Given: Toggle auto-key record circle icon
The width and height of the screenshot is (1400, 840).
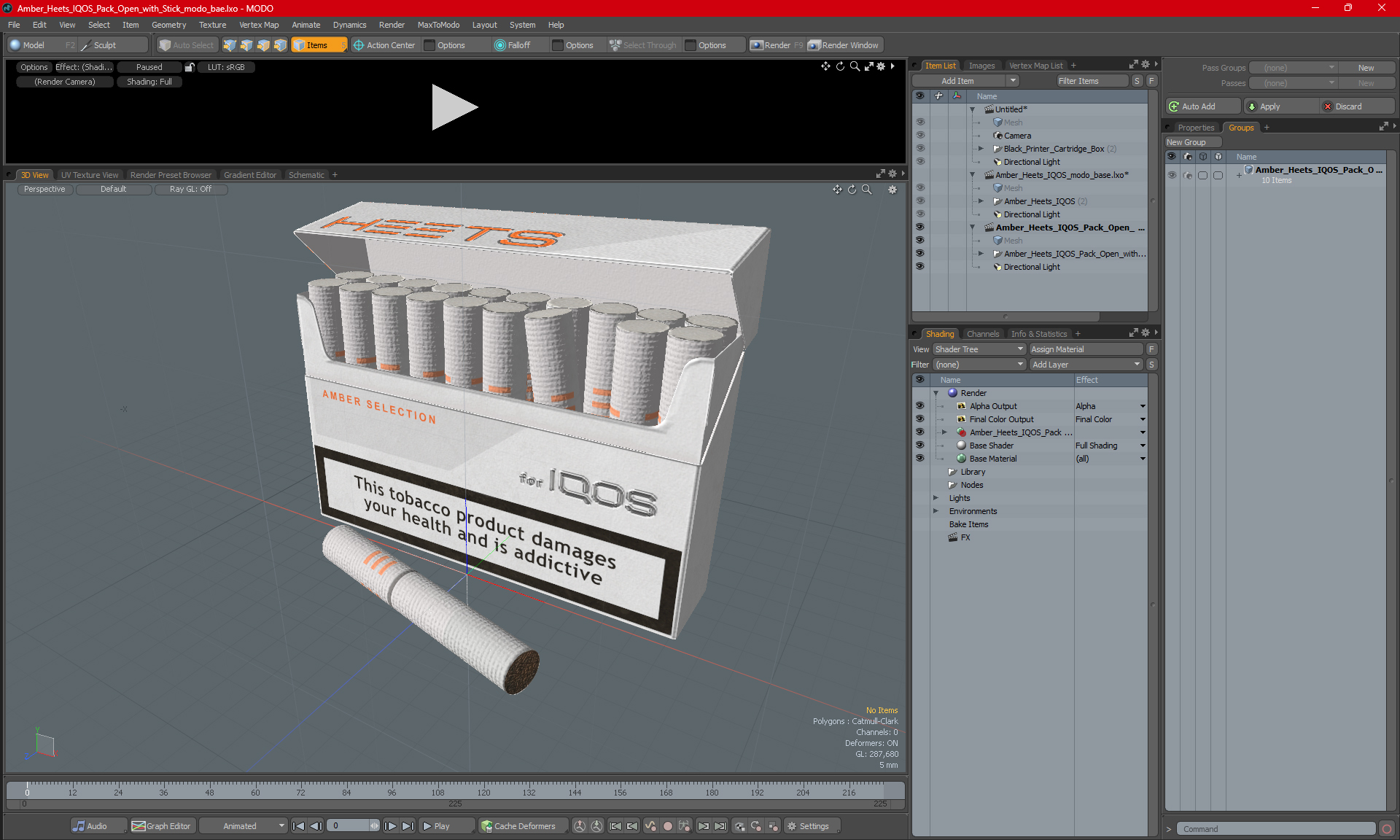Looking at the screenshot, I should [667, 826].
